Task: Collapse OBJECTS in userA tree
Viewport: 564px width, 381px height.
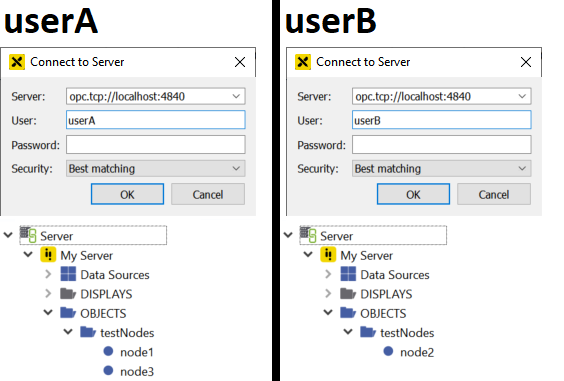Action: click(48, 312)
